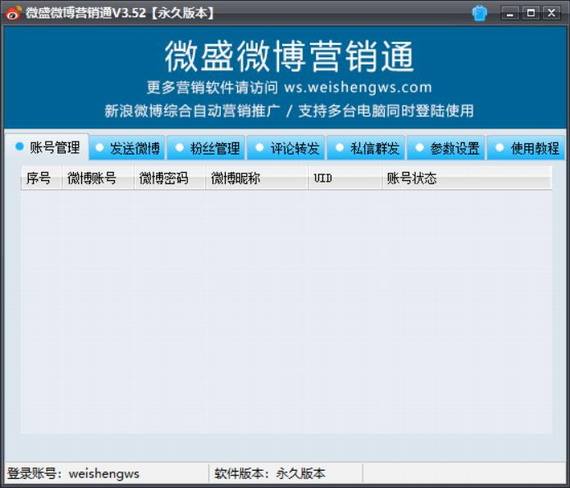The image size is (570, 488).
Task: Switch to the 发送微博 tab
Action: (x=128, y=148)
